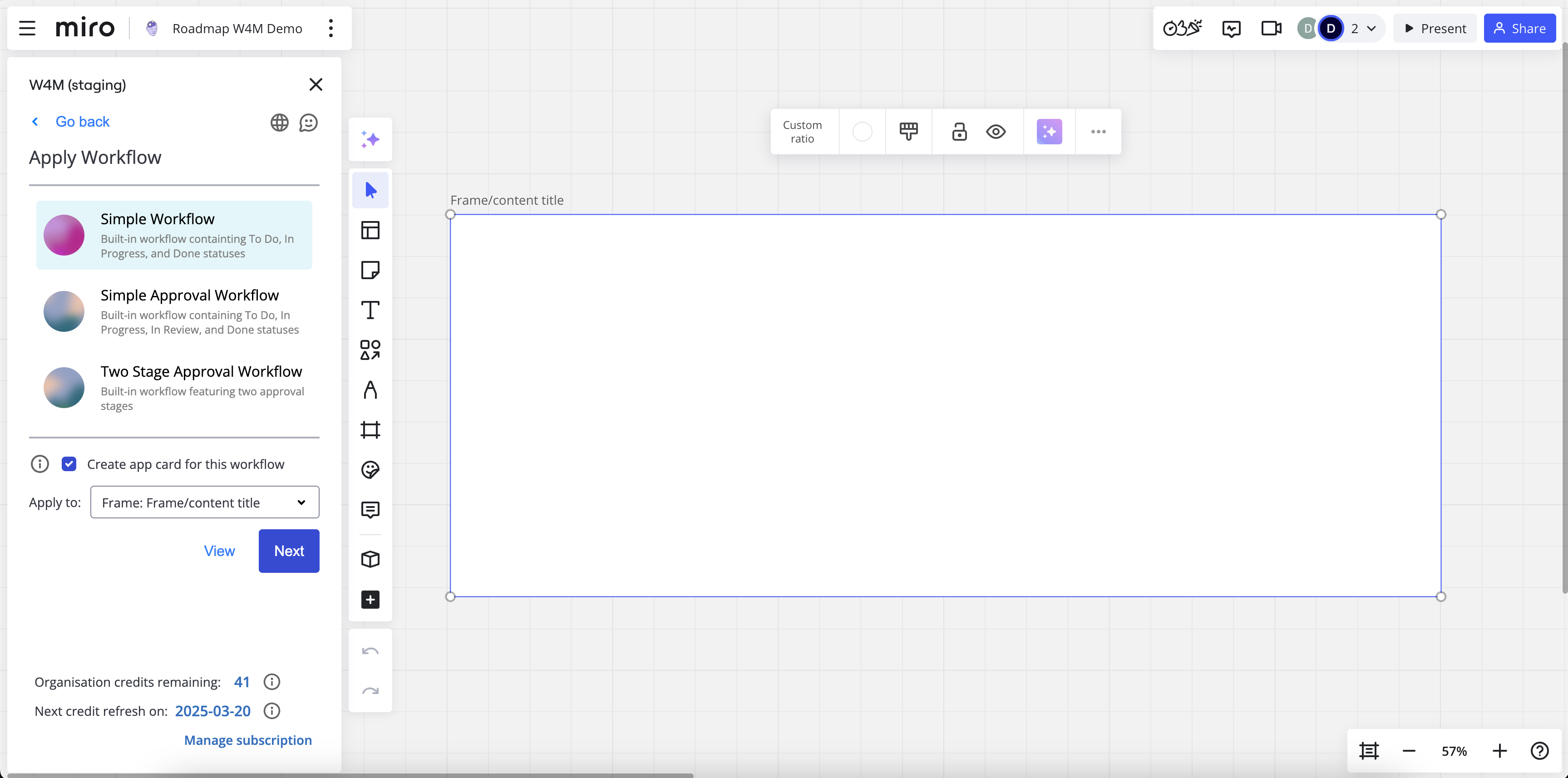
Task: Open the apps box icon in the toolbar
Action: 370,560
